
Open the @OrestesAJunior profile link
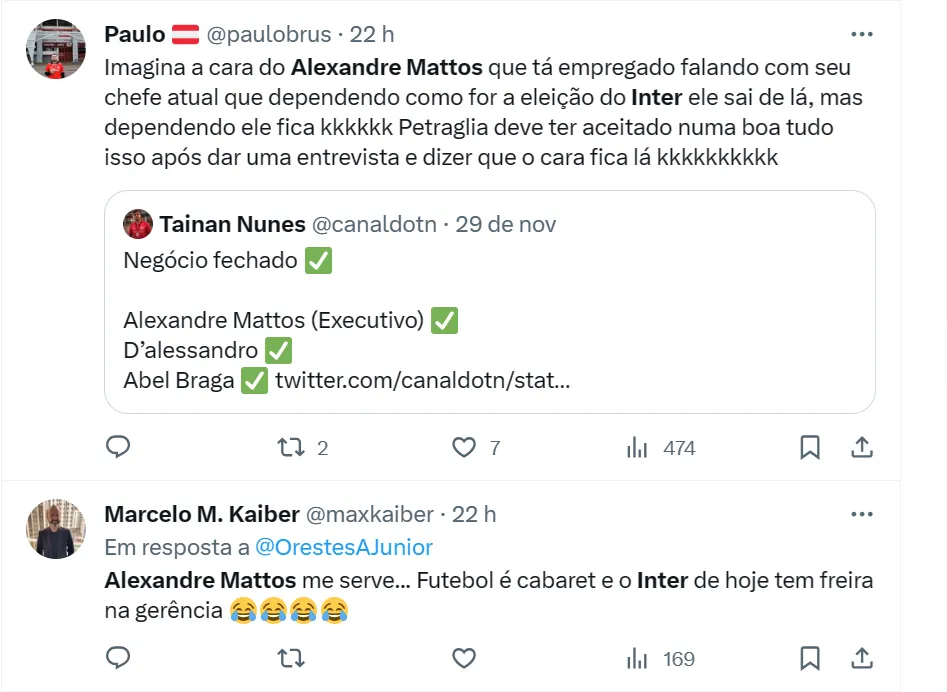[344, 547]
